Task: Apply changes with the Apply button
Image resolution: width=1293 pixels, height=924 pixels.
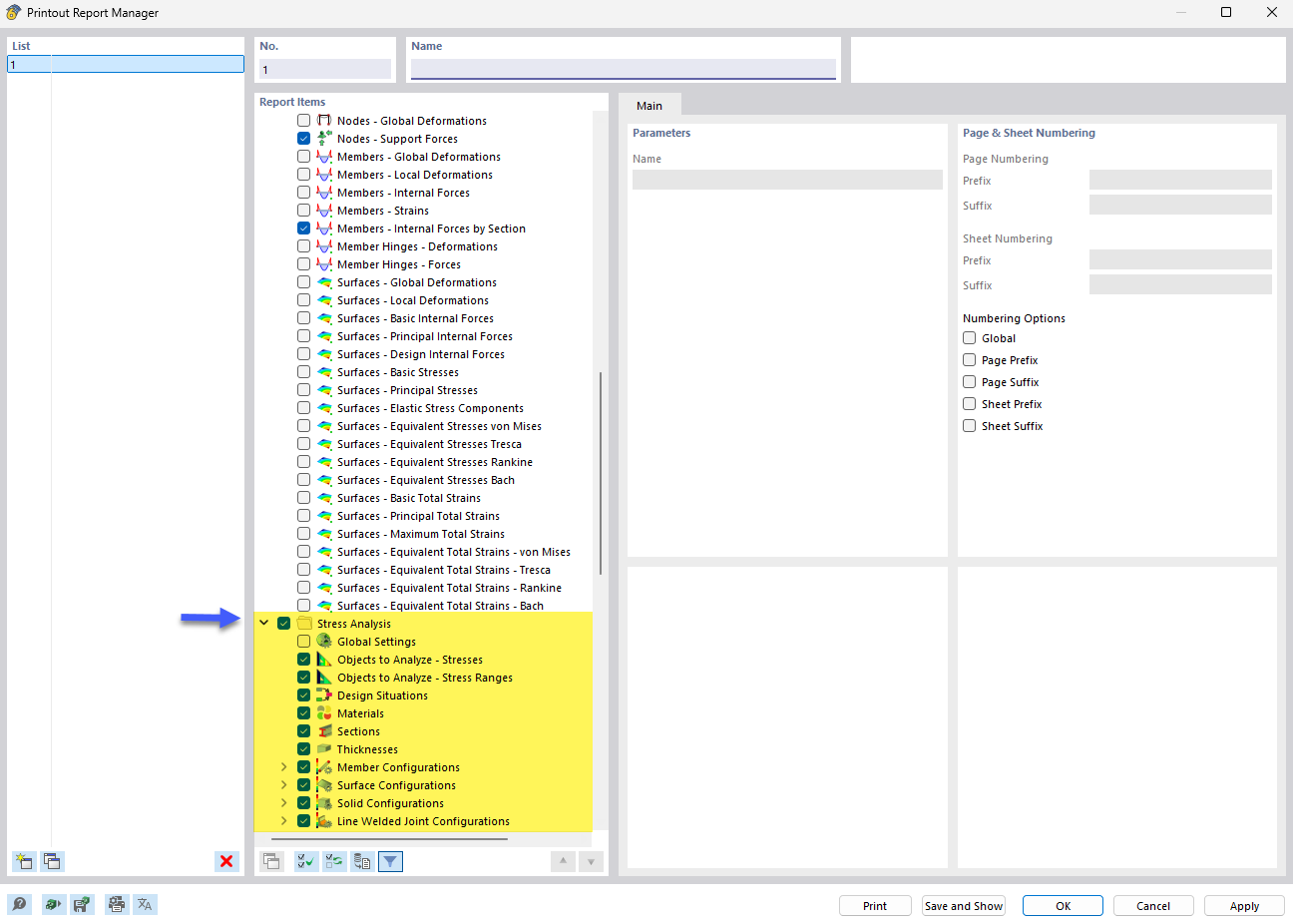Action: pos(1243,905)
